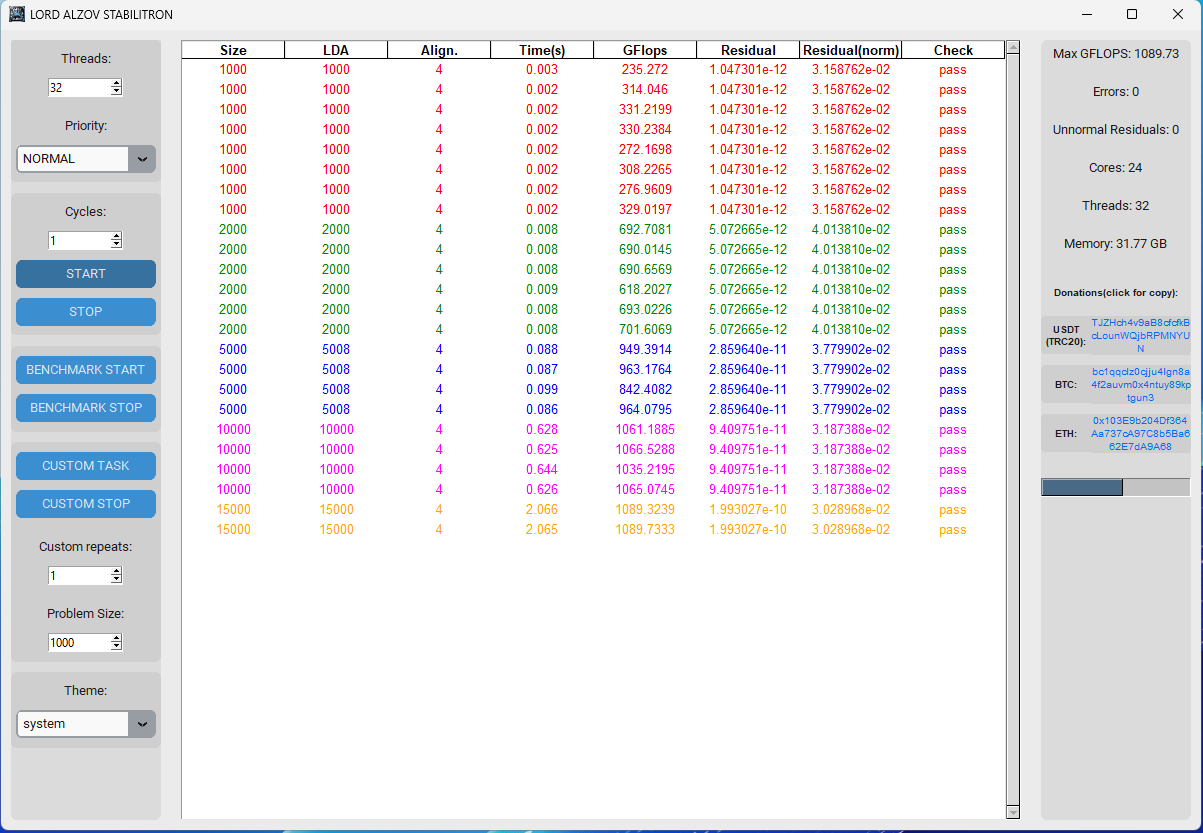Viewport: 1203px width, 833px height.
Task: Click the Memory: 31.77 GB label
Action: (1116, 244)
